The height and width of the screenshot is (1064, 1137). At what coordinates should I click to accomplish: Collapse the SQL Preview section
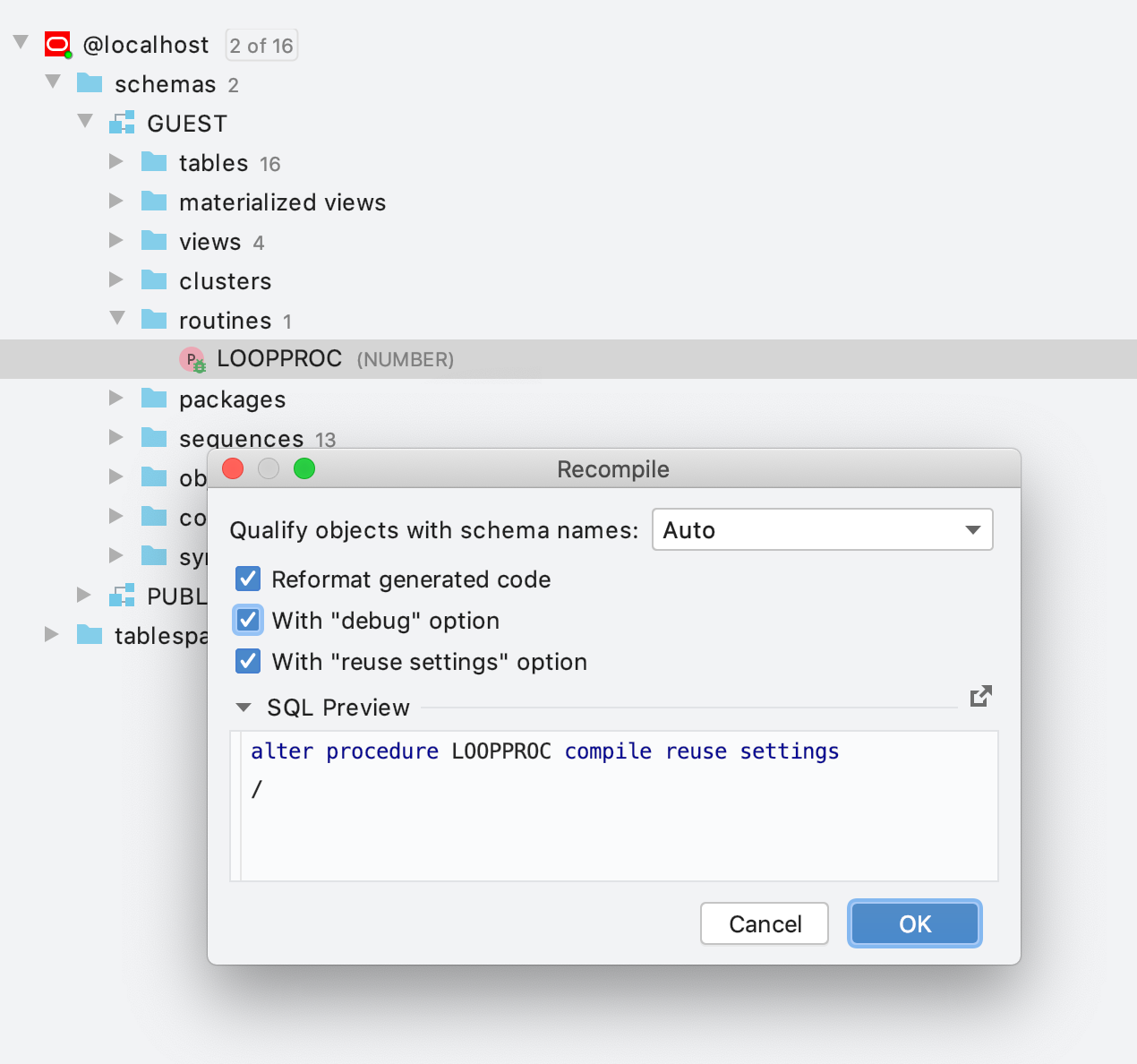coord(244,708)
